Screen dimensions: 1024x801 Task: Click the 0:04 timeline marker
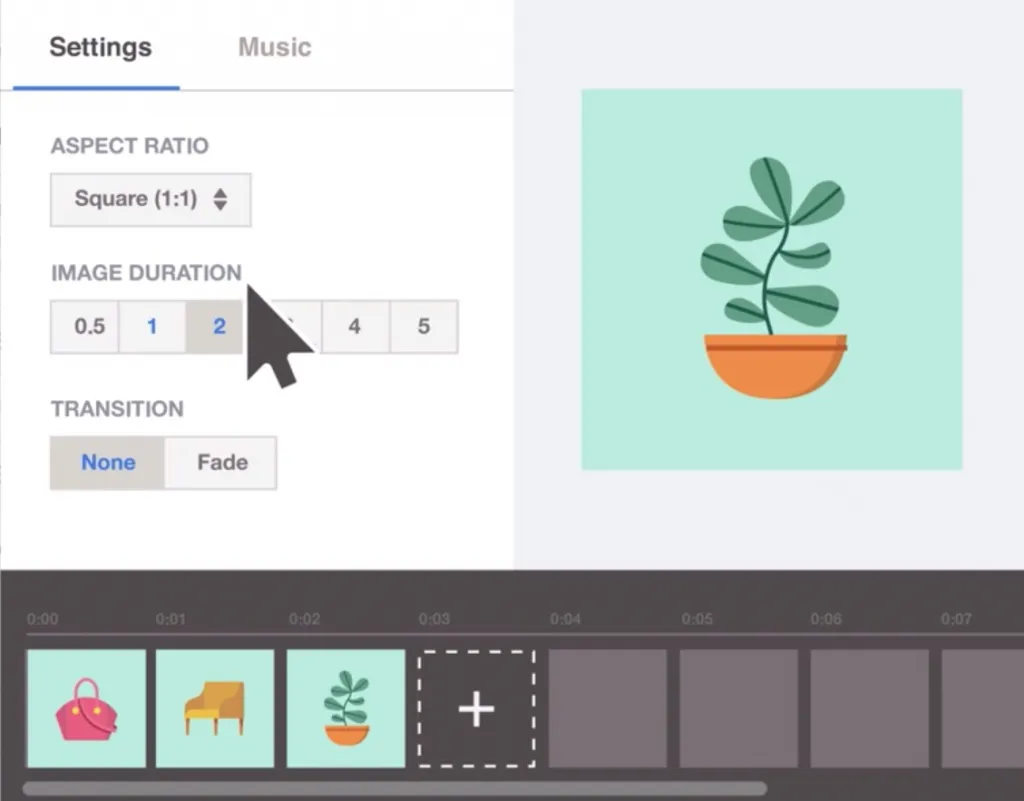click(x=565, y=620)
